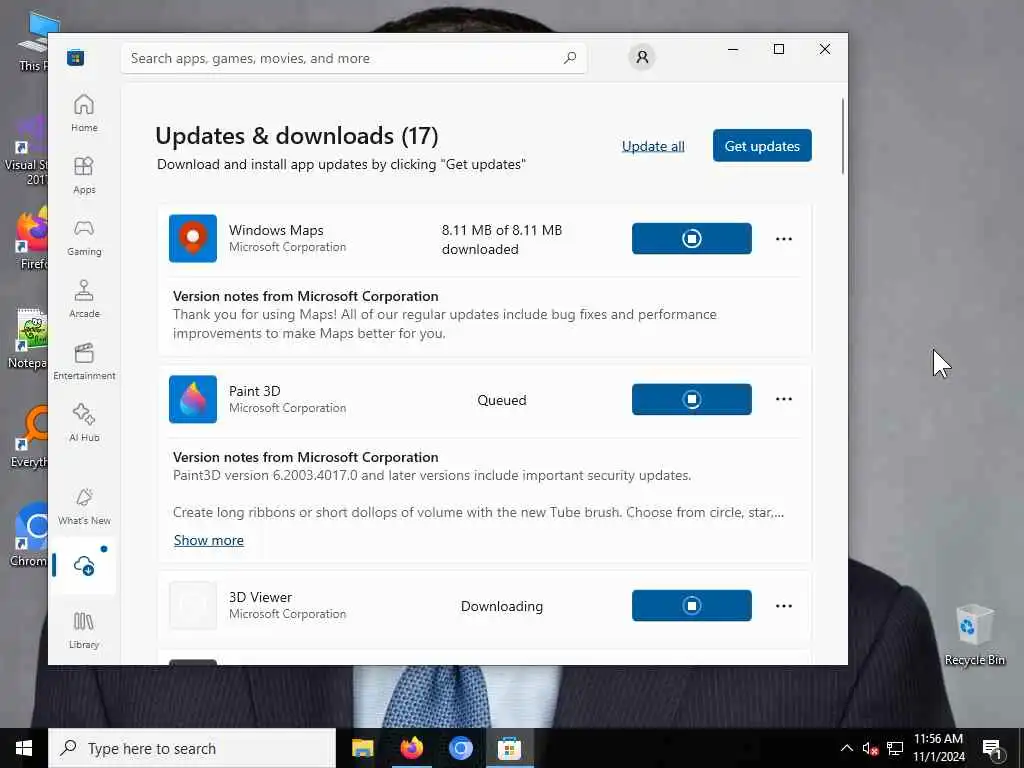Open the Library section
Screen dimensions: 1024x768
84,630
